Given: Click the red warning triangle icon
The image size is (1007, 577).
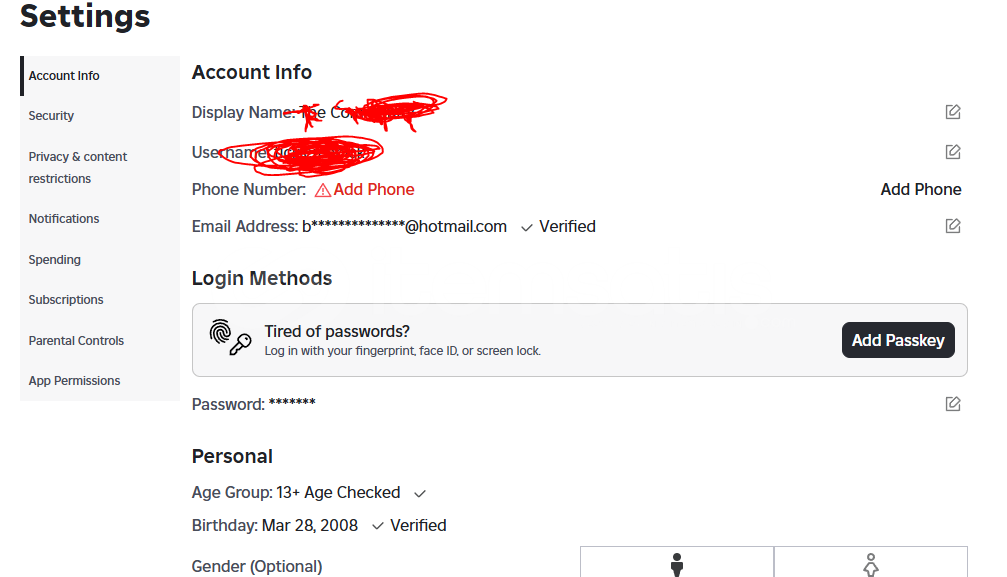Looking at the screenshot, I should coord(322,190).
